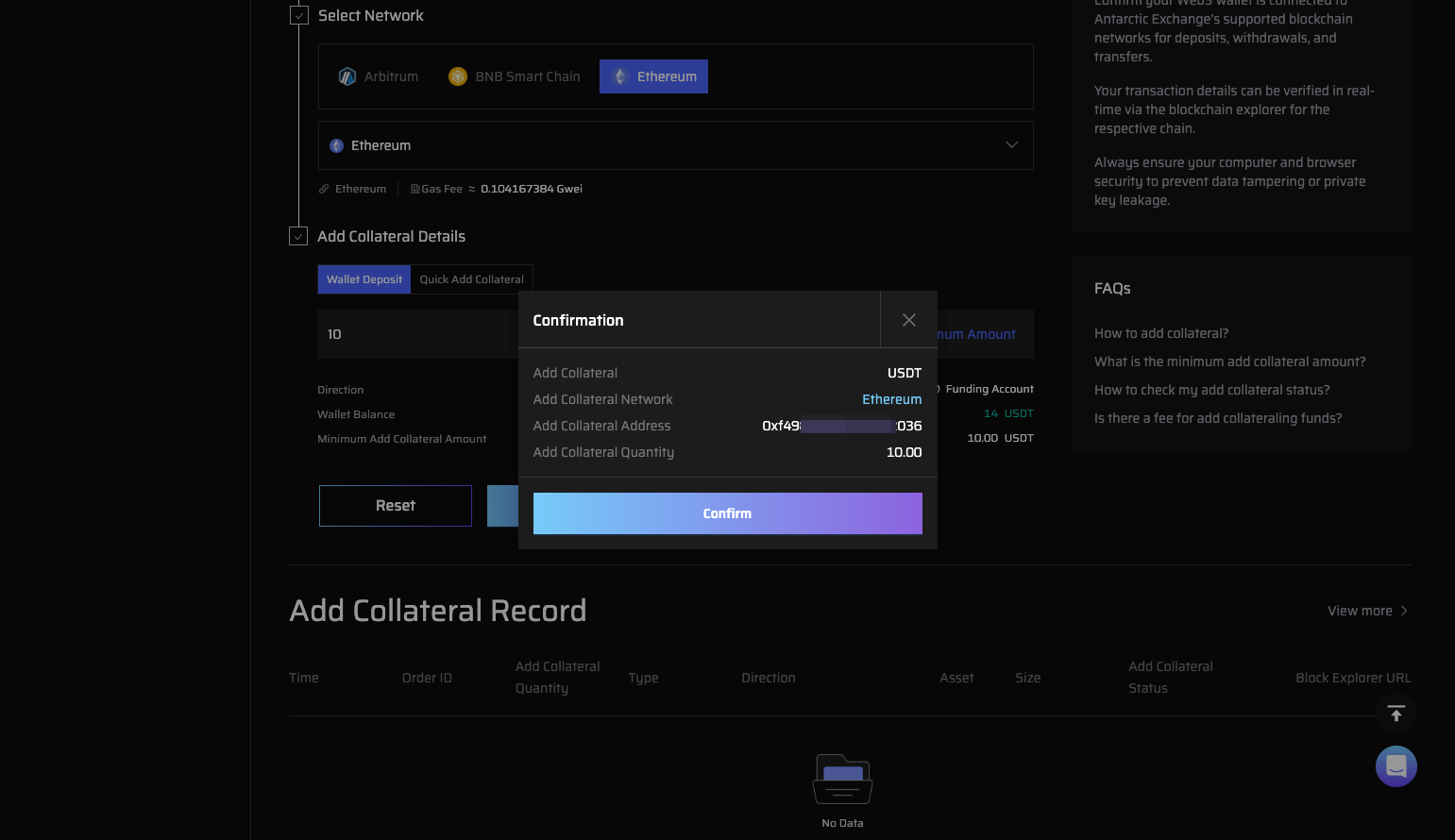Viewport: 1455px width, 840px height.
Task: Click the Block Explorer URL column header
Action: pos(1353,678)
